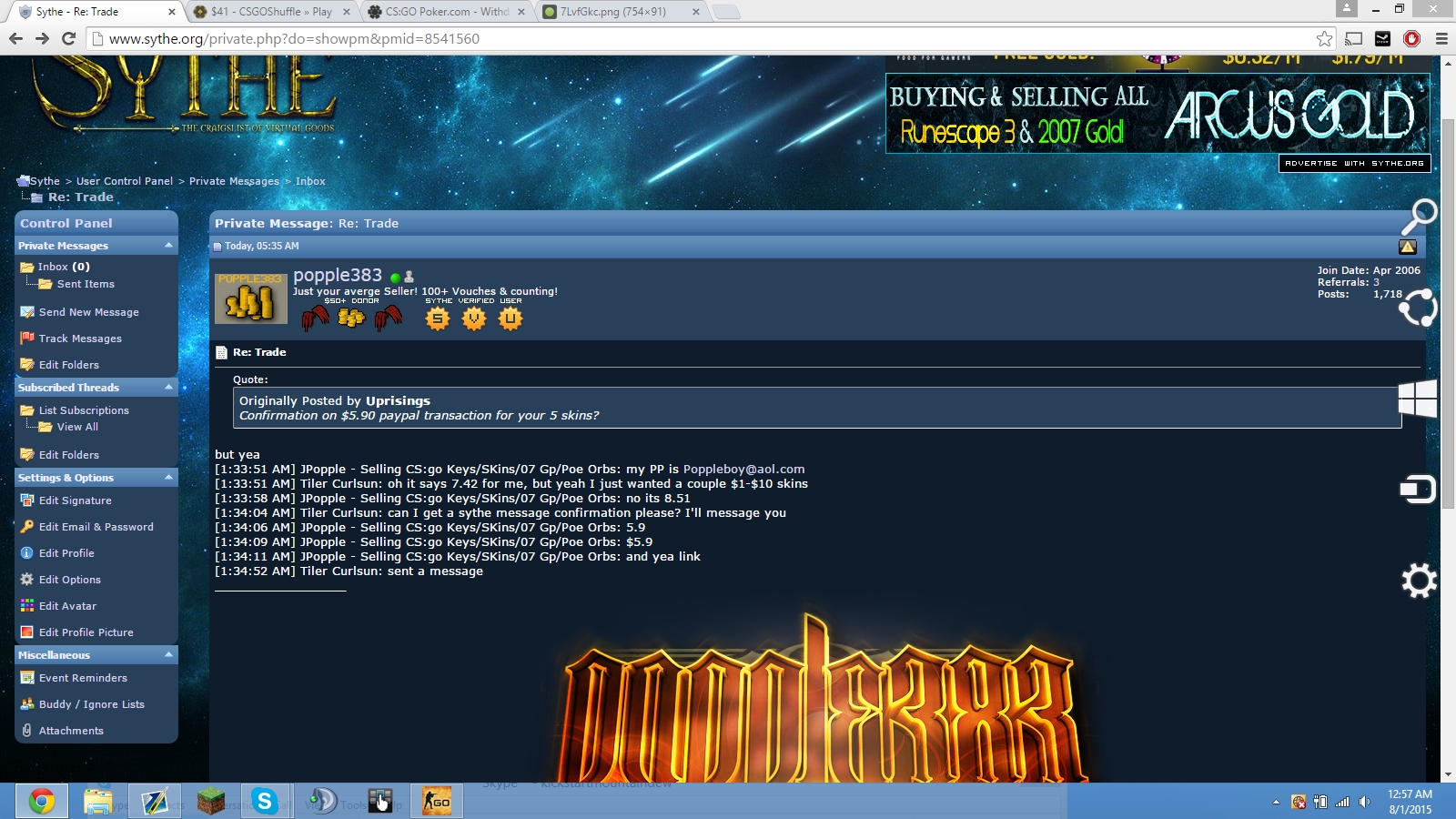The width and height of the screenshot is (1456, 819).
Task: Open the Chrome hamburger menu
Action: [1441, 38]
